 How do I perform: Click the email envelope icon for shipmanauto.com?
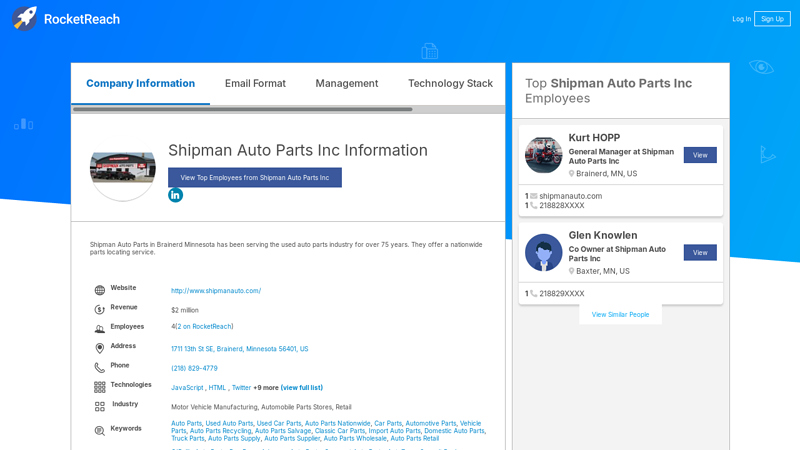click(534, 196)
